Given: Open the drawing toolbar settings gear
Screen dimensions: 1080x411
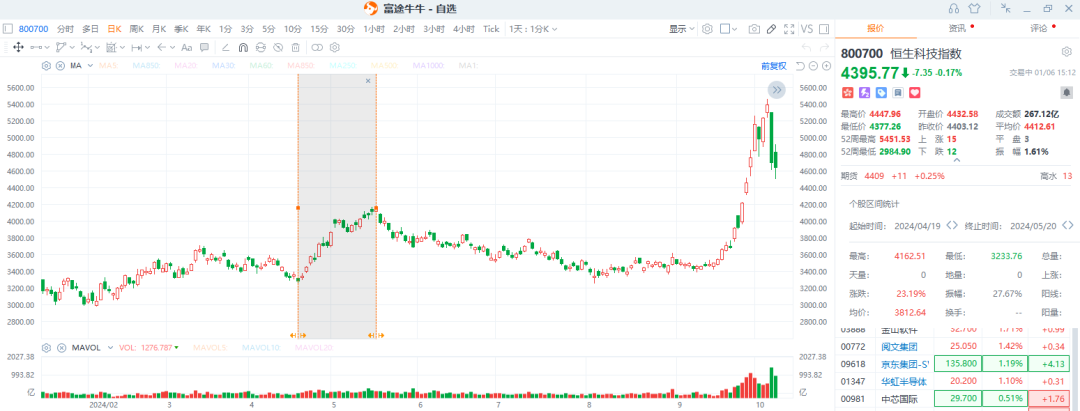Looking at the screenshot, I should 335,48.
